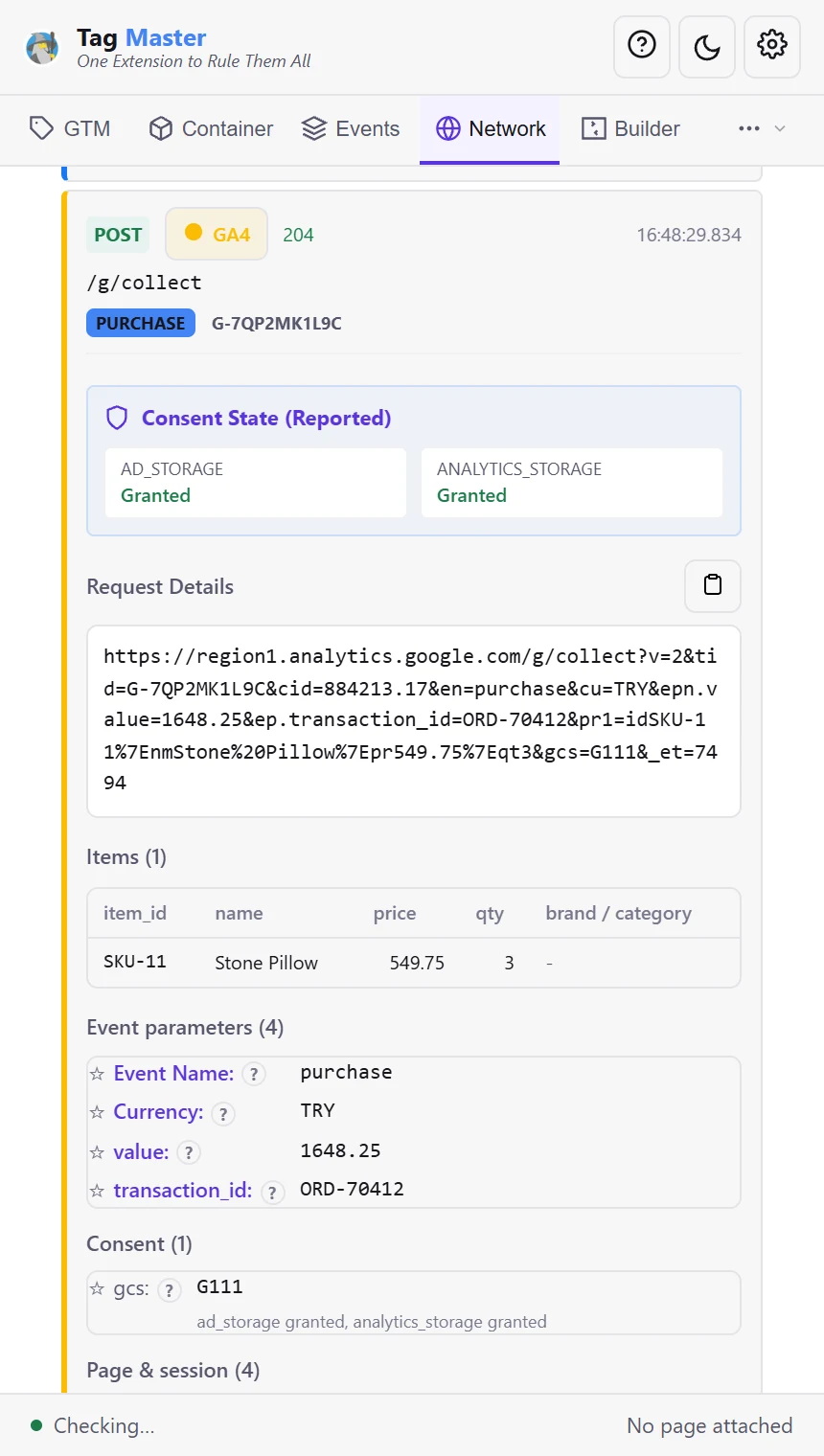Star the gcs consent parameter
Viewport: 824px width, 1456px height.
click(97, 1288)
